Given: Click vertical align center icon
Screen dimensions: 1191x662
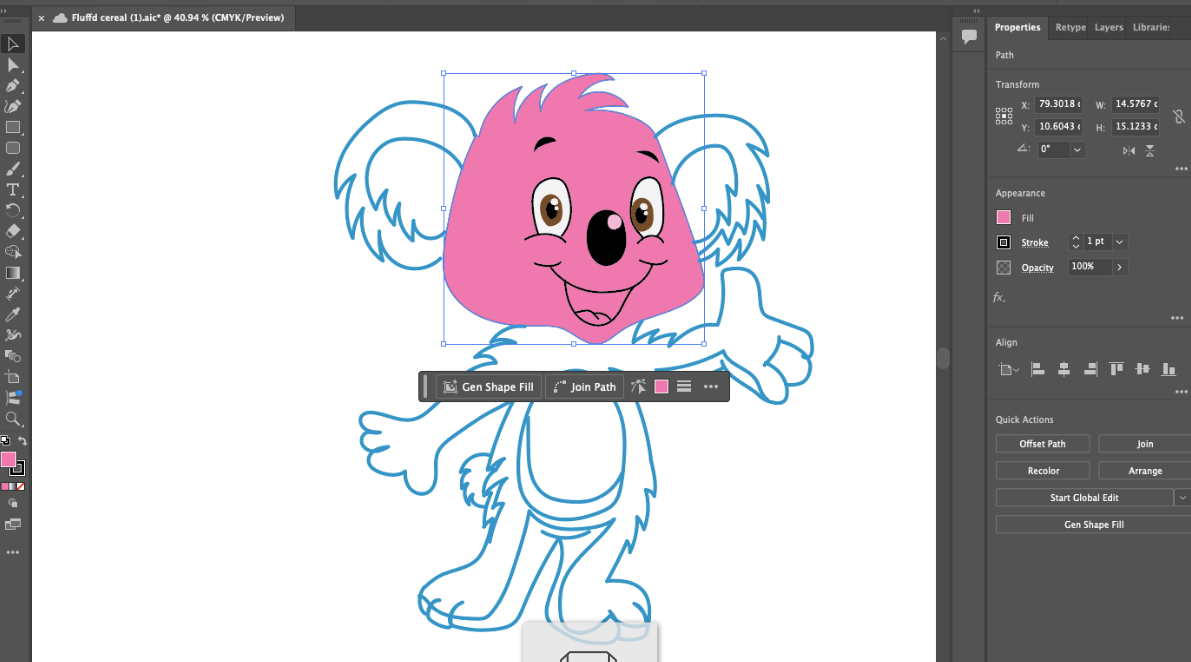Looking at the screenshot, I should 1142,369.
